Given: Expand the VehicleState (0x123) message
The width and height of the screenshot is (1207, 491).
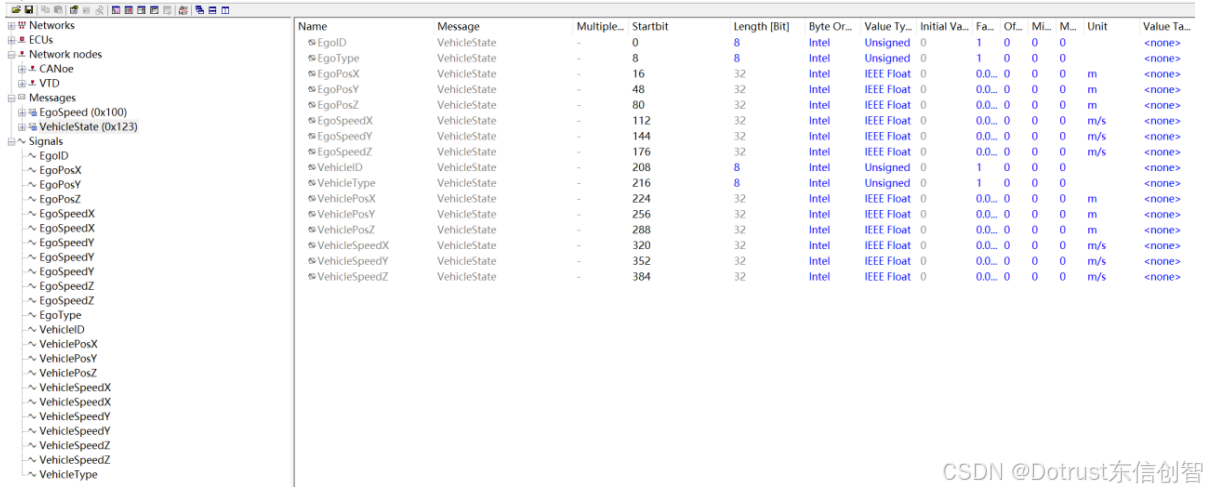Looking at the screenshot, I should point(22,127).
